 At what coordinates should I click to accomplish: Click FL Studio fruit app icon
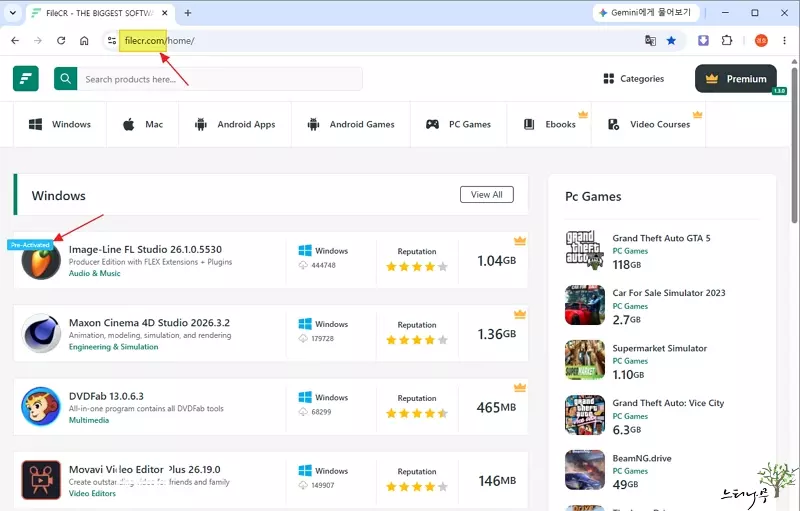(41, 260)
